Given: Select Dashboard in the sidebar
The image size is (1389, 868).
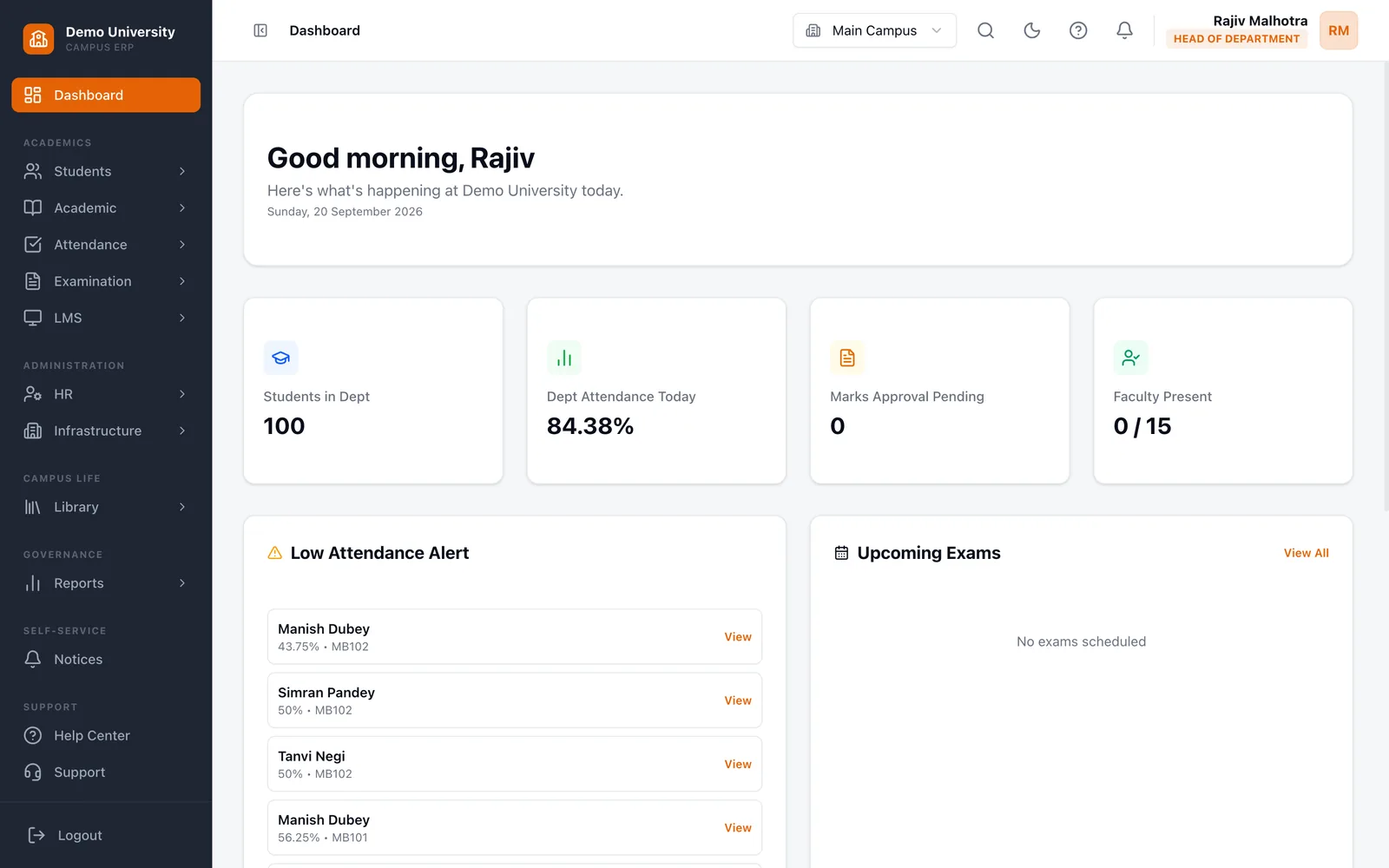Looking at the screenshot, I should click(x=106, y=95).
